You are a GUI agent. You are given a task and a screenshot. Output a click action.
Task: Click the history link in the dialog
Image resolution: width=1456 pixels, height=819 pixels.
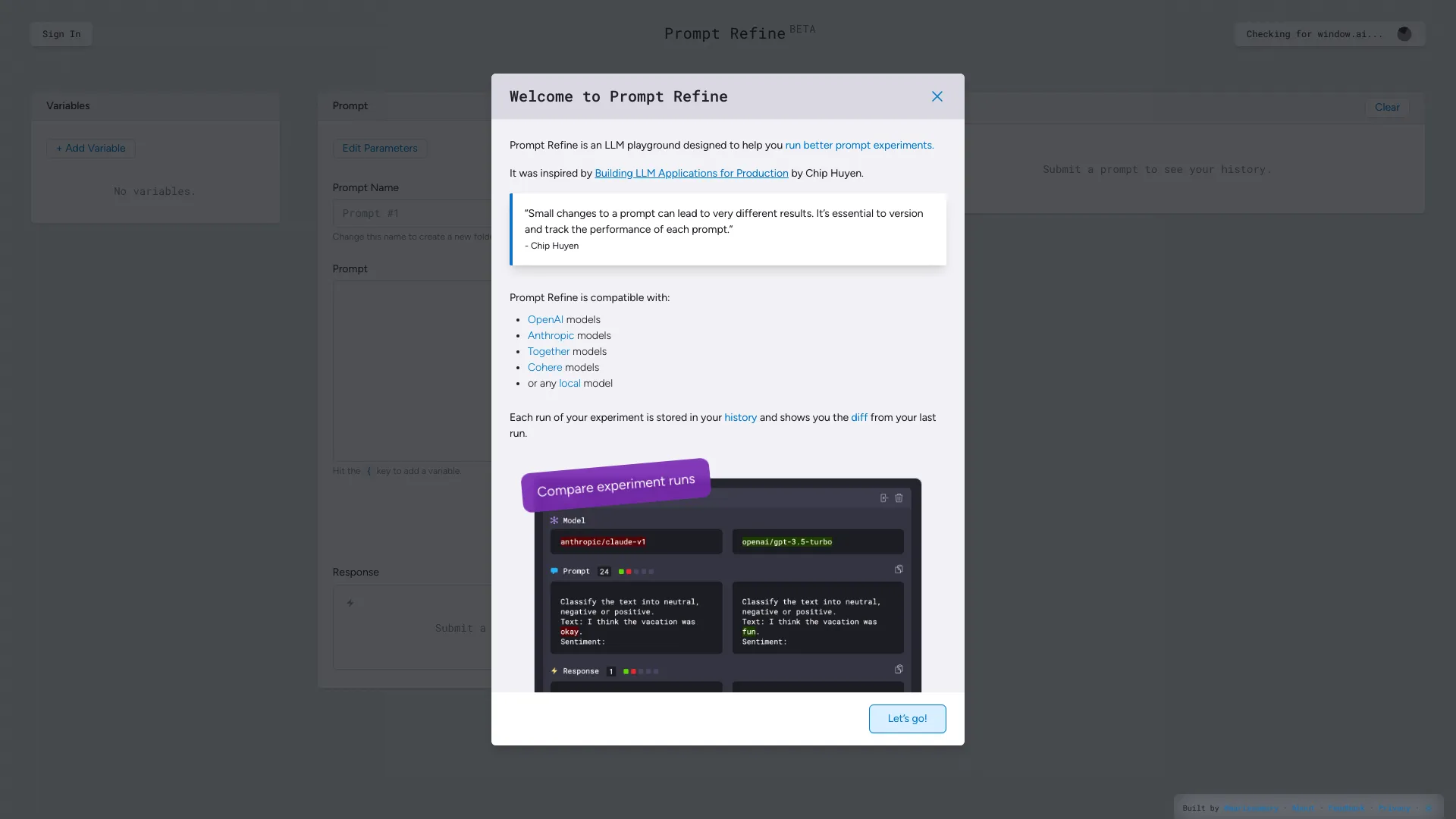(740, 417)
